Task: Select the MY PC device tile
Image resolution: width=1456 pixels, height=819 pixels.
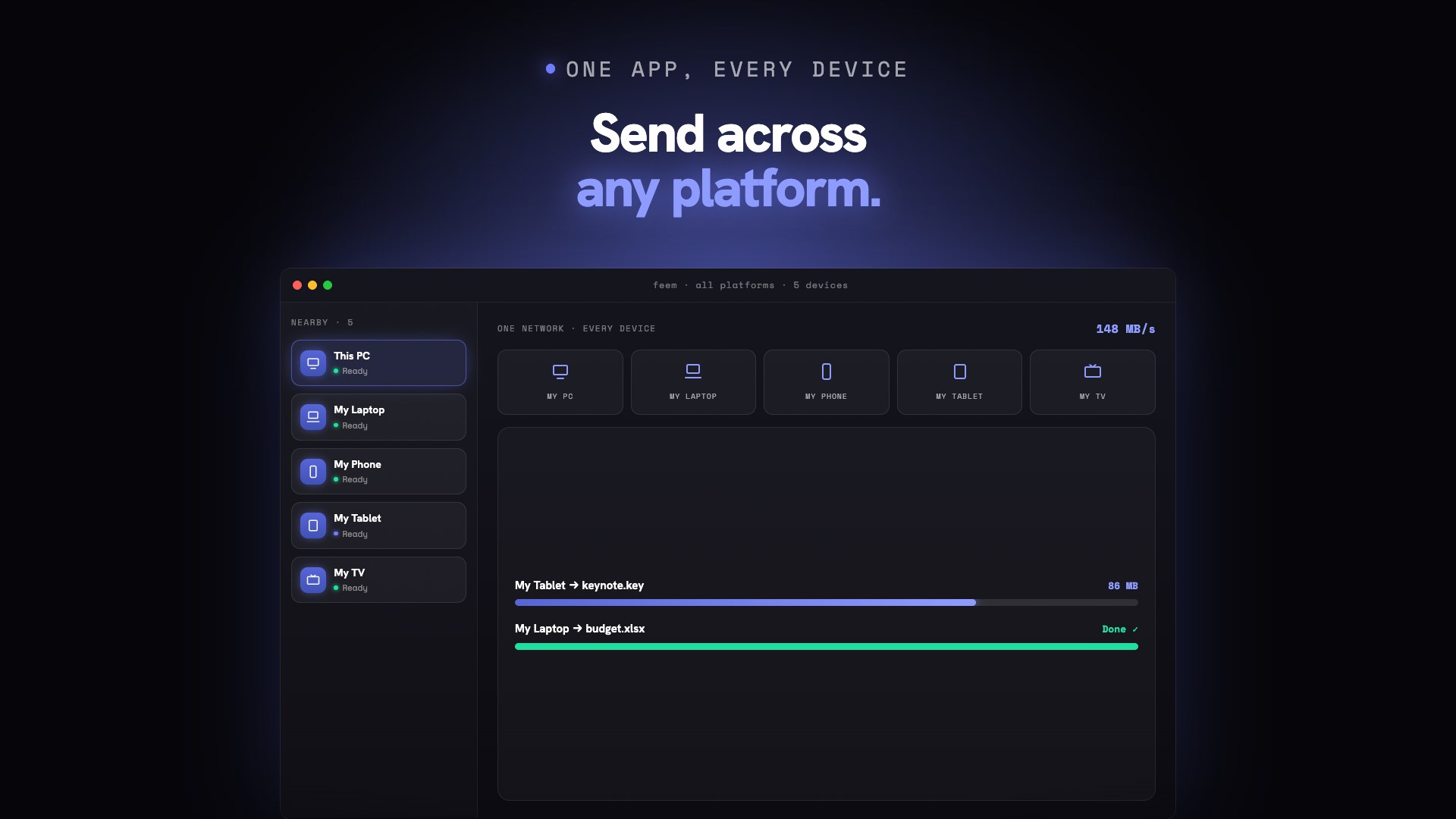Action: 560,382
